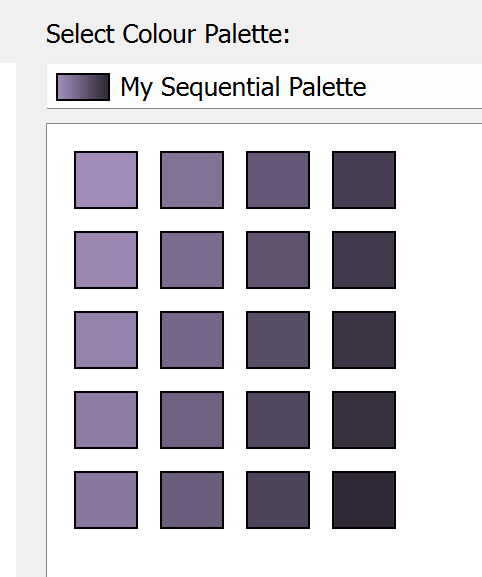Pick the third swatch in the third row
This screenshot has height=577, width=482.
coord(278,340)
